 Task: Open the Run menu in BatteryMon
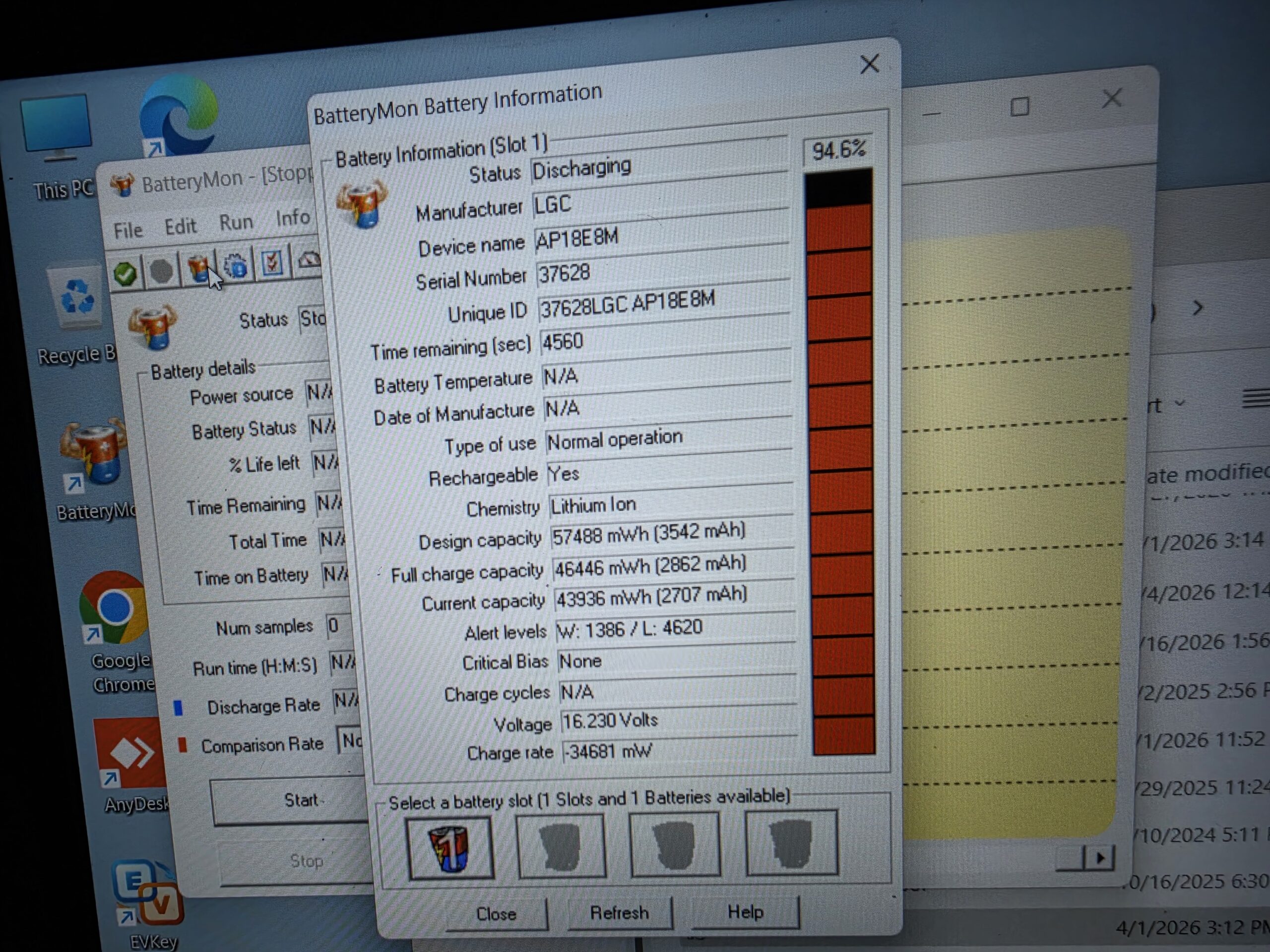[236, 222]
